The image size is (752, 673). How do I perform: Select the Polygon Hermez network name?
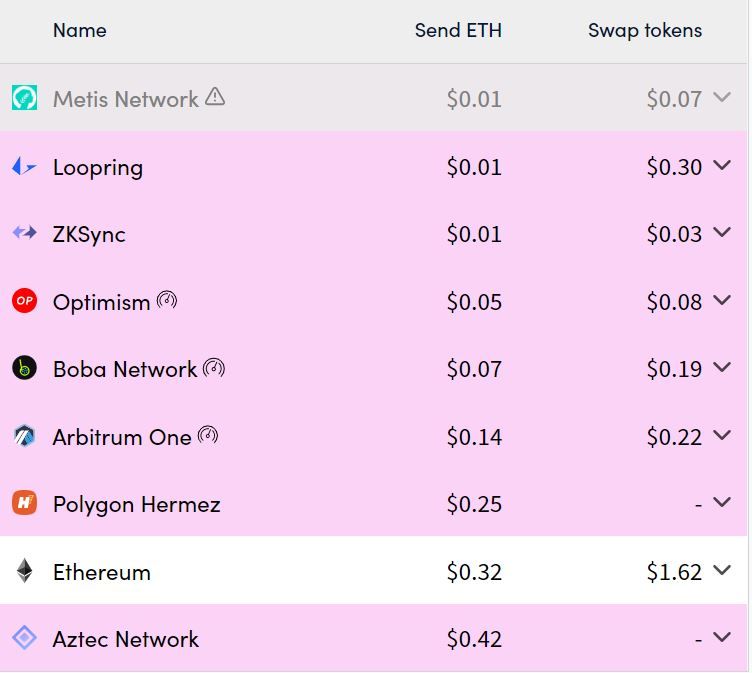(x=136, y=504)
